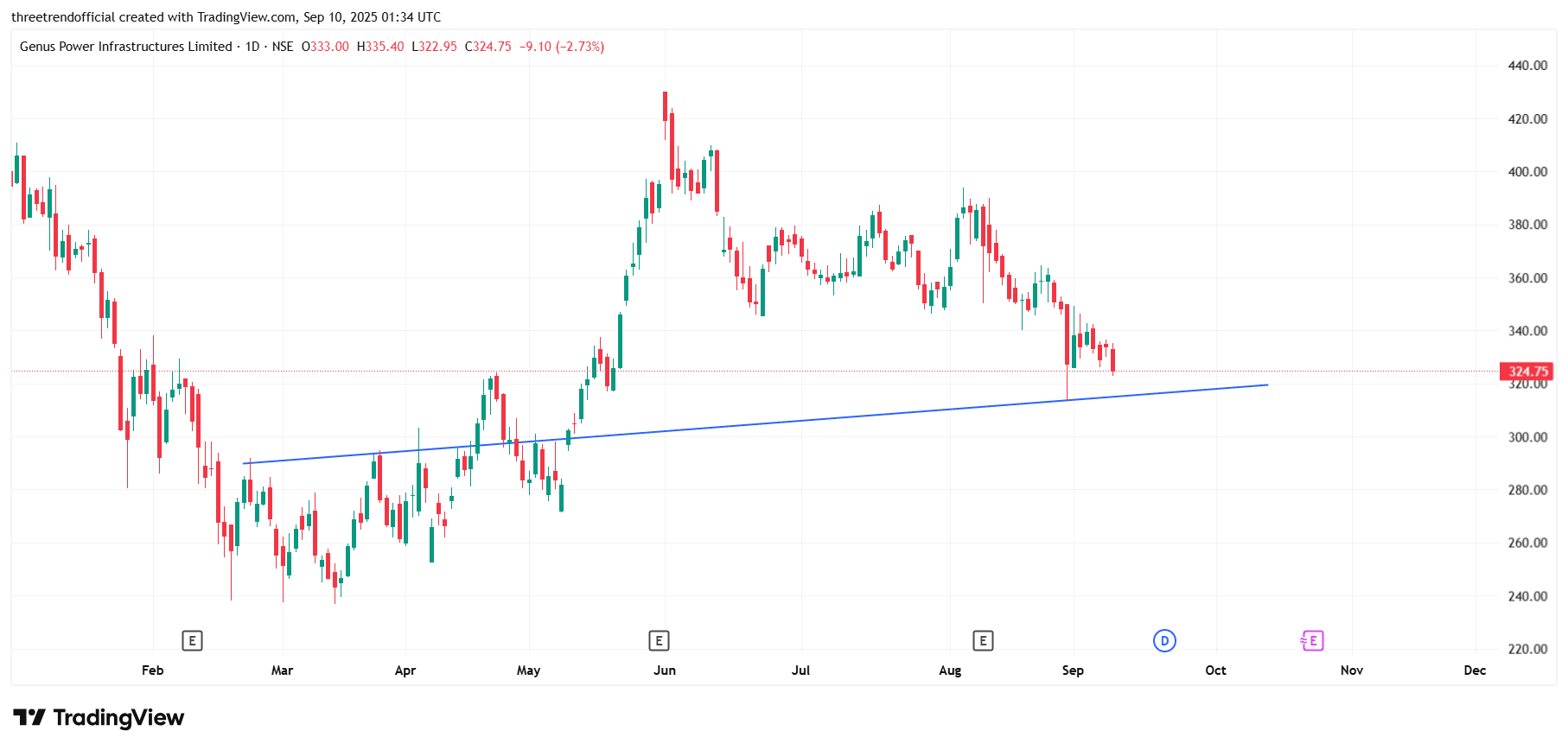Click the Oct label on time axis
This screenshot has width=1568, height=750.
click(1216, 671)
